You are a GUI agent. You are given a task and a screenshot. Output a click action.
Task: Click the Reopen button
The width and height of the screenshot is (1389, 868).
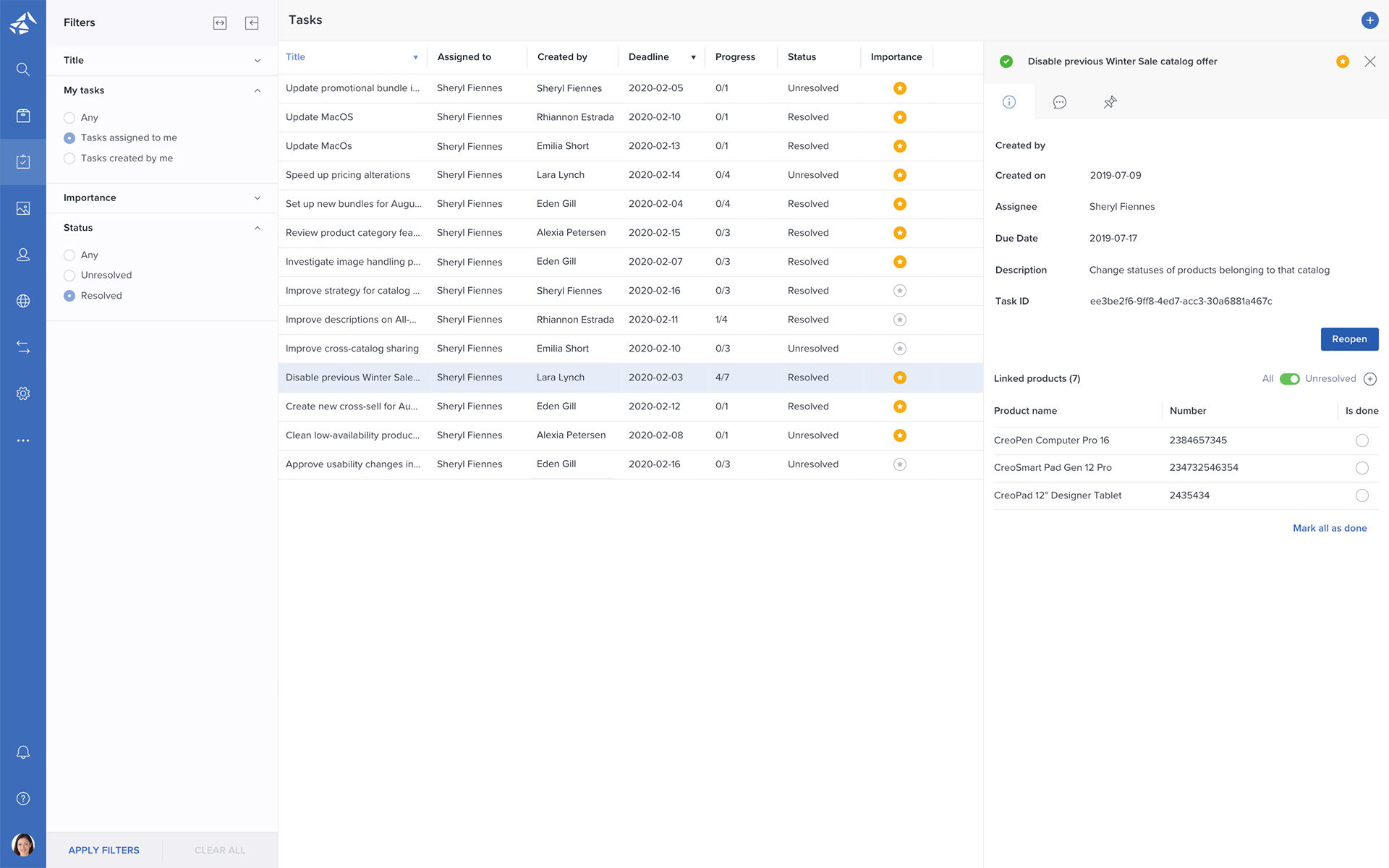[1349, 339]
